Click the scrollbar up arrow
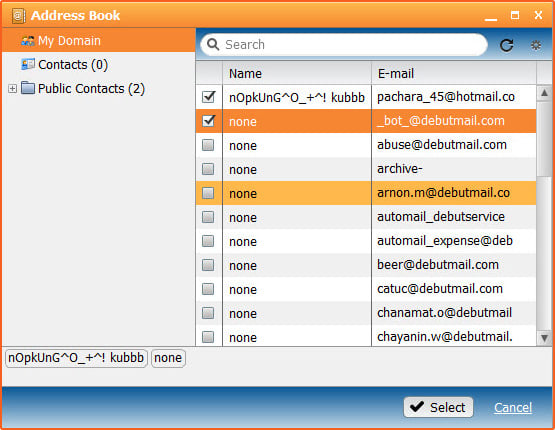Viewport: 555px width, 430px height. (x=544, y=93)
